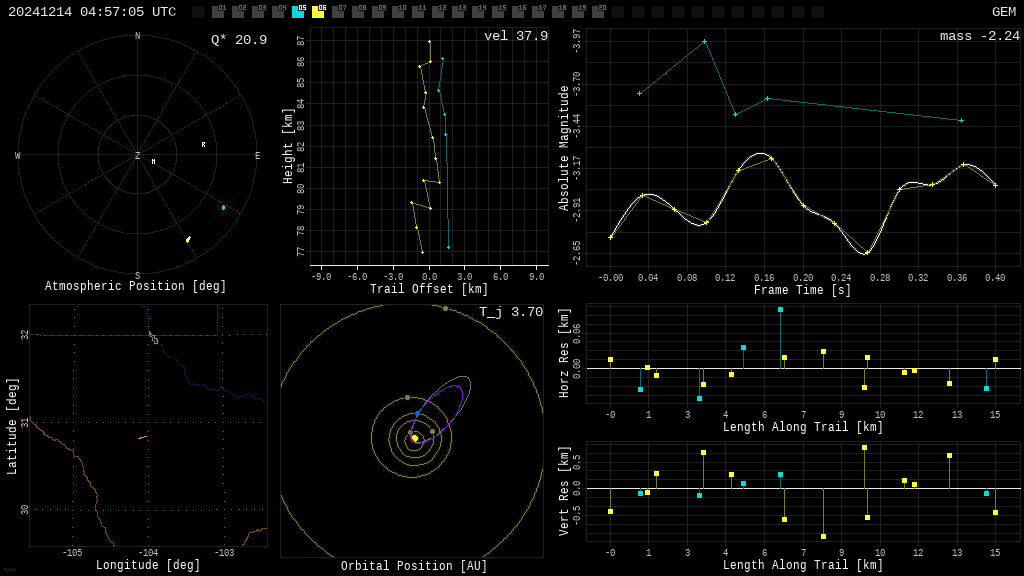Click the zenith 'Z' center of polar plot
The height and width of the screenshot is (576, 1024).
pyautogui.click(x=138, y=156)
